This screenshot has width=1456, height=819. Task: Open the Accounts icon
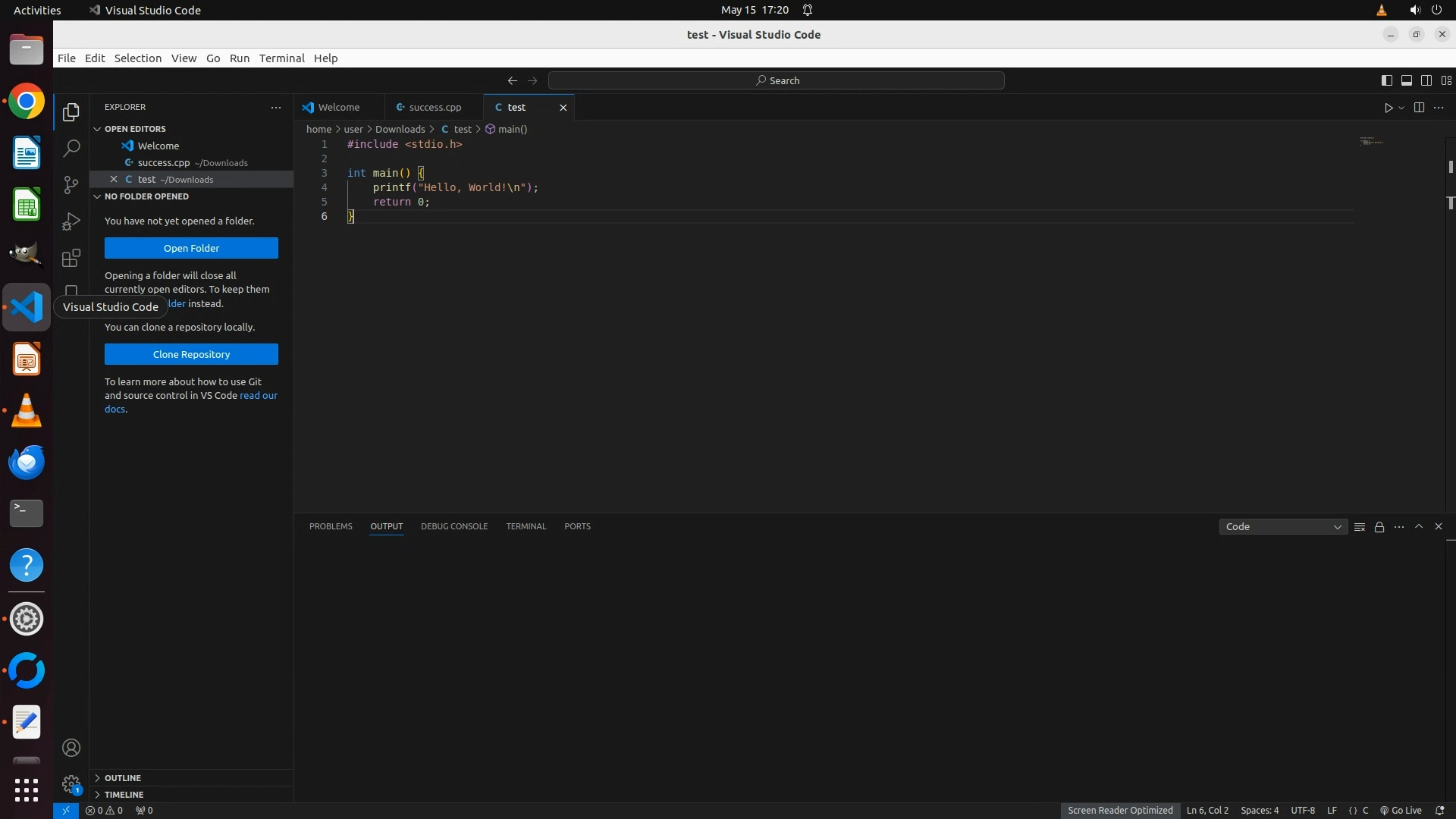pyautogui.click(x=71, y=748)
